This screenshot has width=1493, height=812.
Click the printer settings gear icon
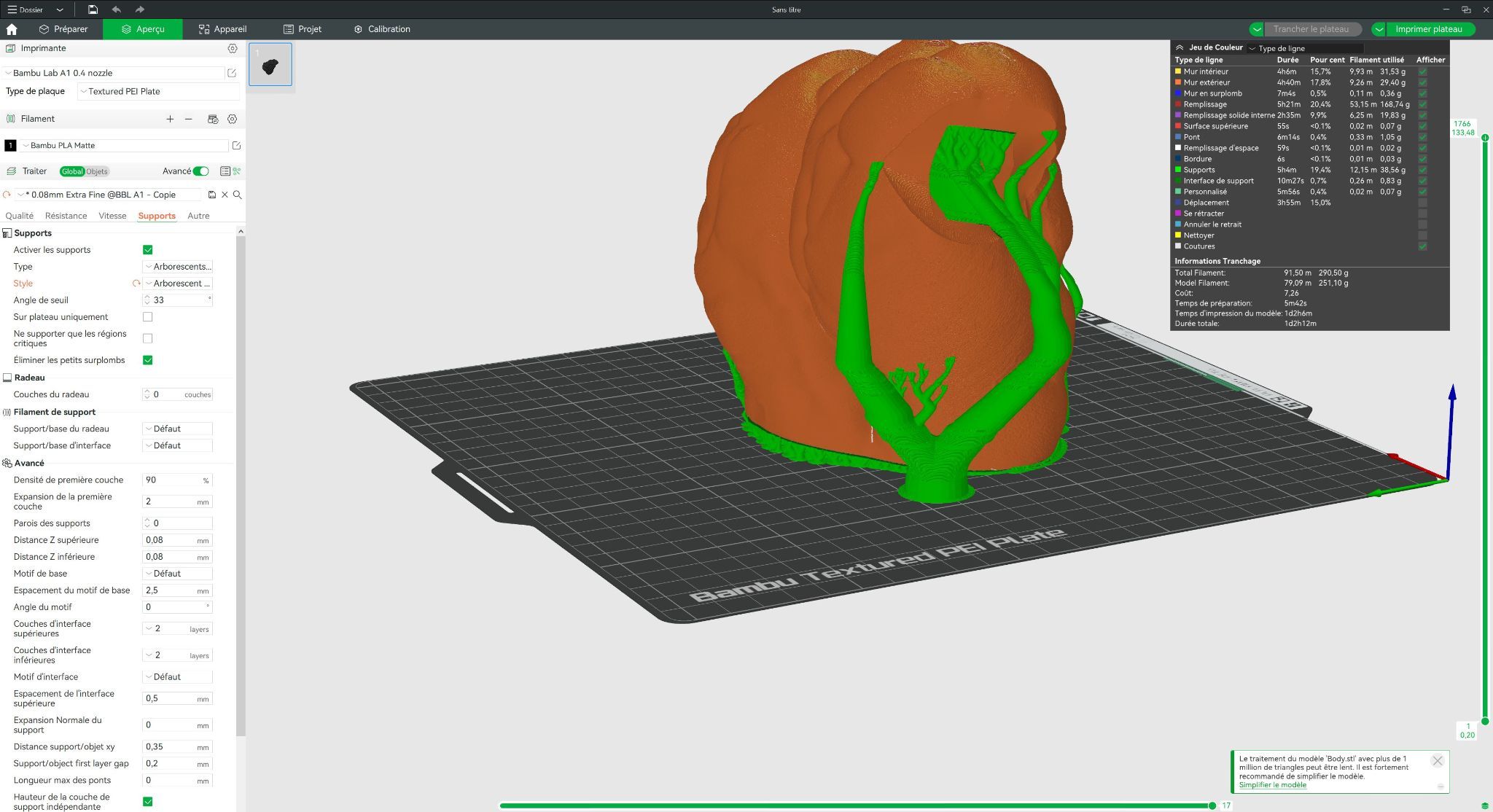coord(233,48)
